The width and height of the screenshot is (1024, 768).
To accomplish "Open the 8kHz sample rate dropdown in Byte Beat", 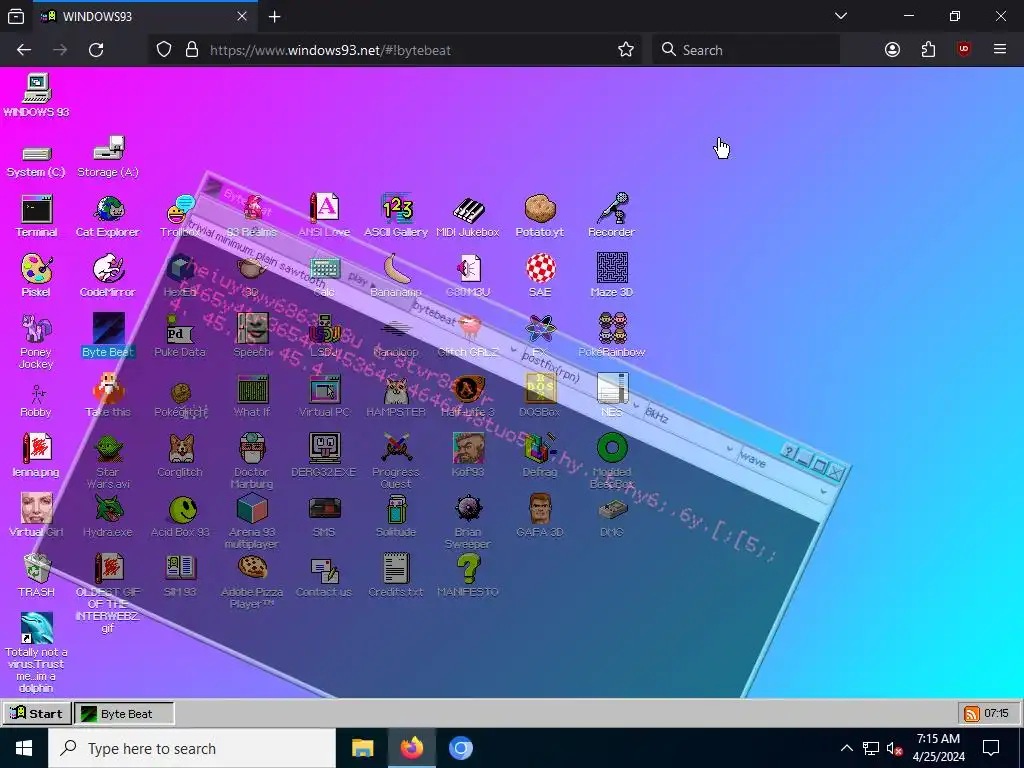I will 687,426.
